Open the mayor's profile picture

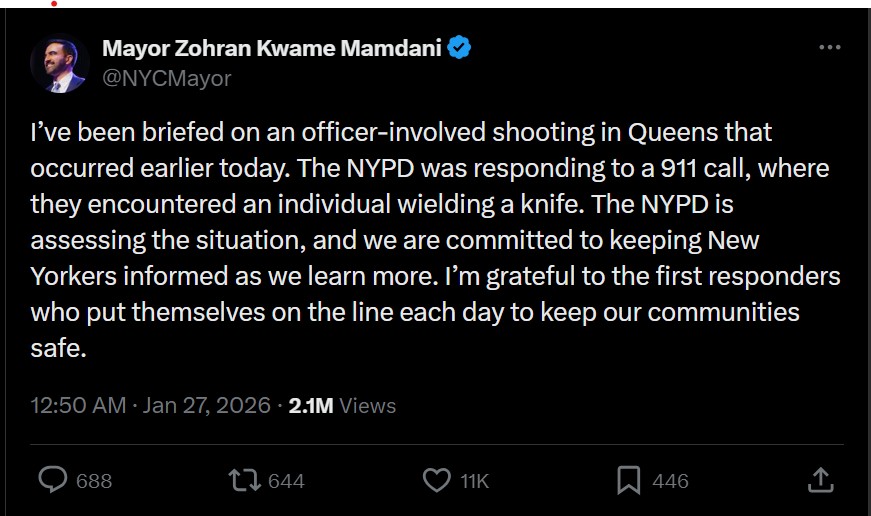(x=58, y=64)
